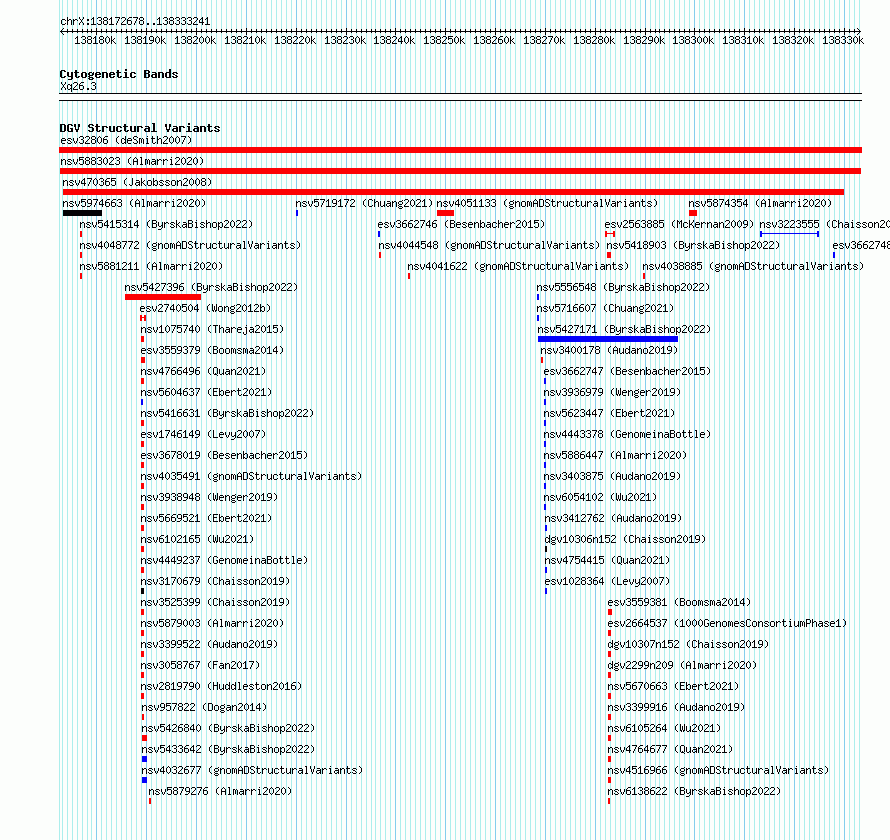The height and width of the screenshot is (840, 890).
Task: Click the red bar under nsv4051133
Action: 446,213
